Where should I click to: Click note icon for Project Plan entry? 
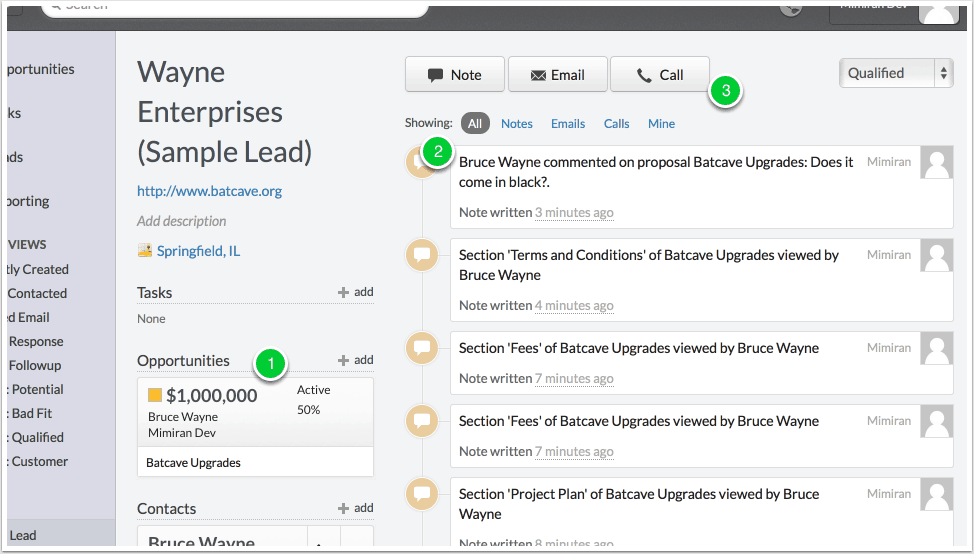point(422,494)
